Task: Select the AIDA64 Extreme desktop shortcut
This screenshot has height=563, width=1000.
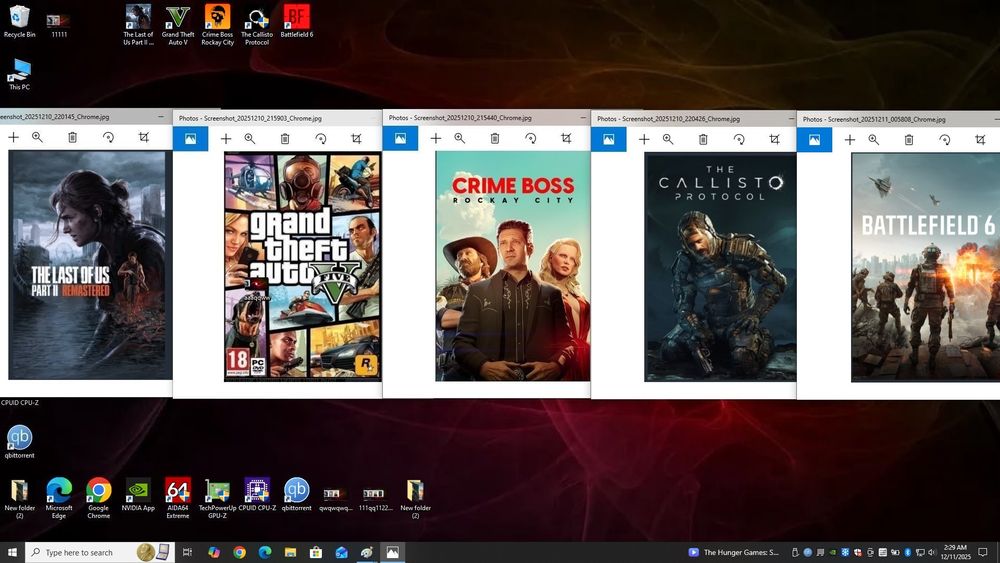Action: (178, 498)
